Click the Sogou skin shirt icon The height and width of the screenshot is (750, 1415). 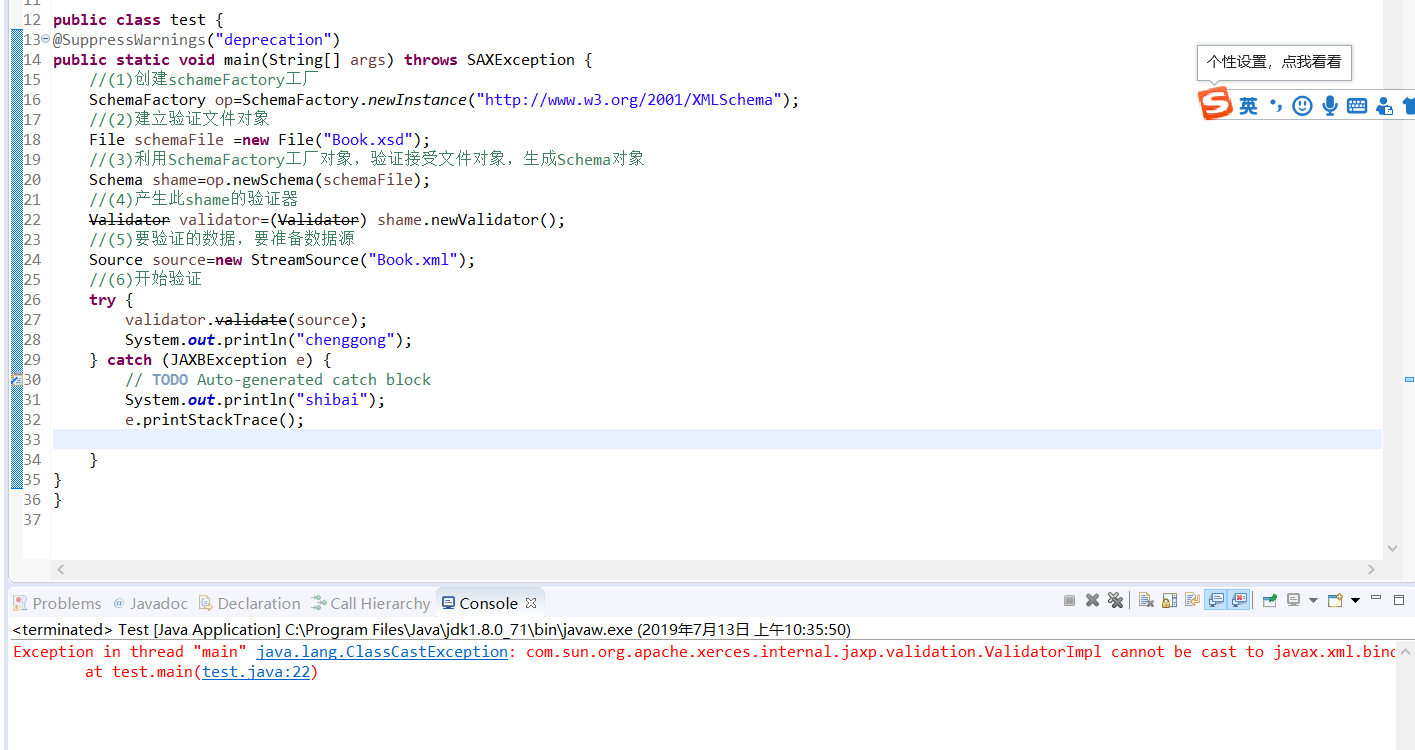(1409, 105)
